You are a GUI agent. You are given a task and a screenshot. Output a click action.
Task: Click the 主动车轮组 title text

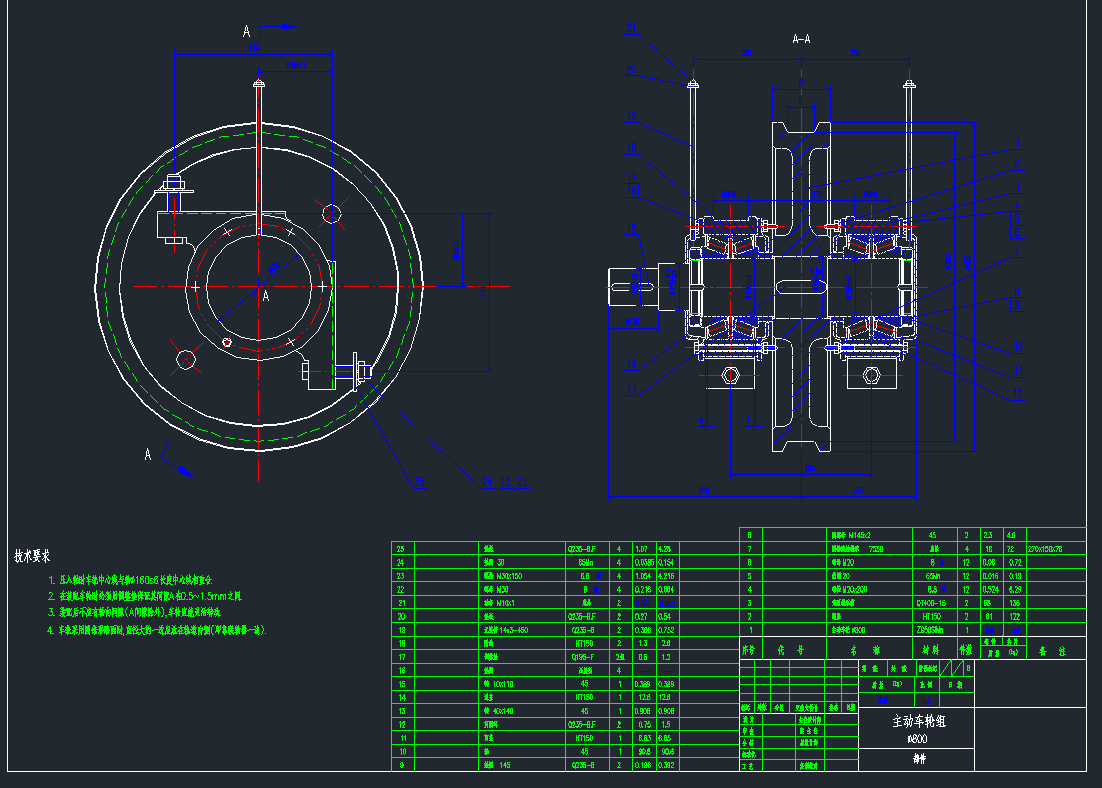click(x=918, y=721)
